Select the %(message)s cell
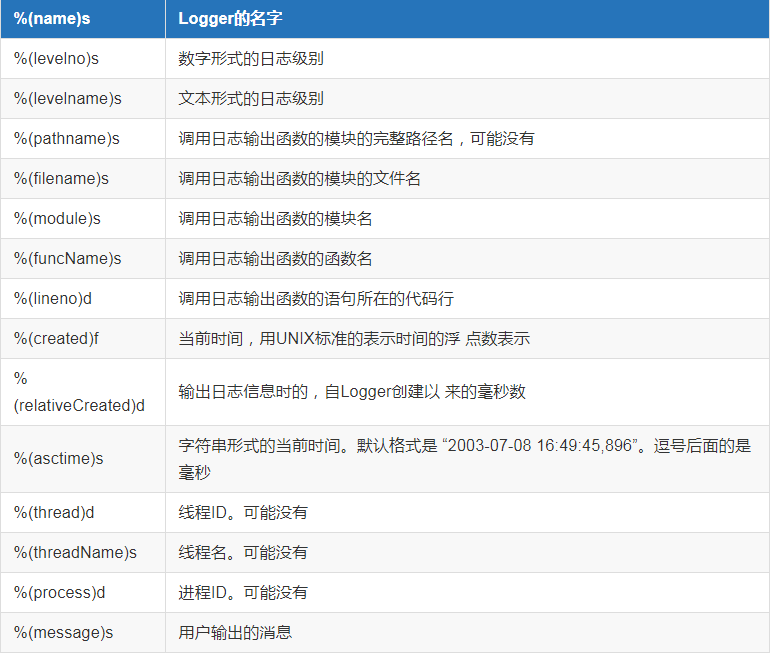771x654 pixels. coord(83,632)
